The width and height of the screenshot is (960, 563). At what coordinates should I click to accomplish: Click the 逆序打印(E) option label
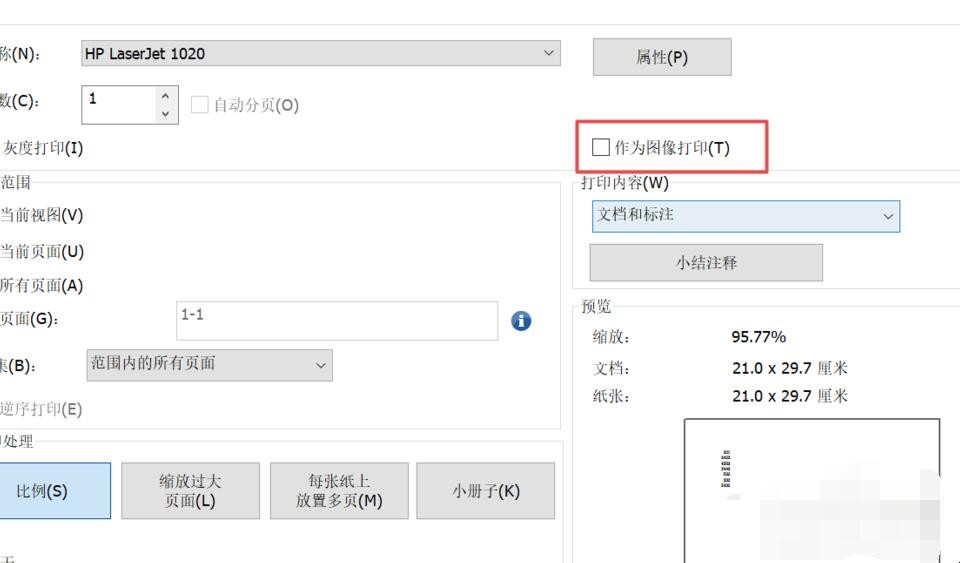[41, 409]
